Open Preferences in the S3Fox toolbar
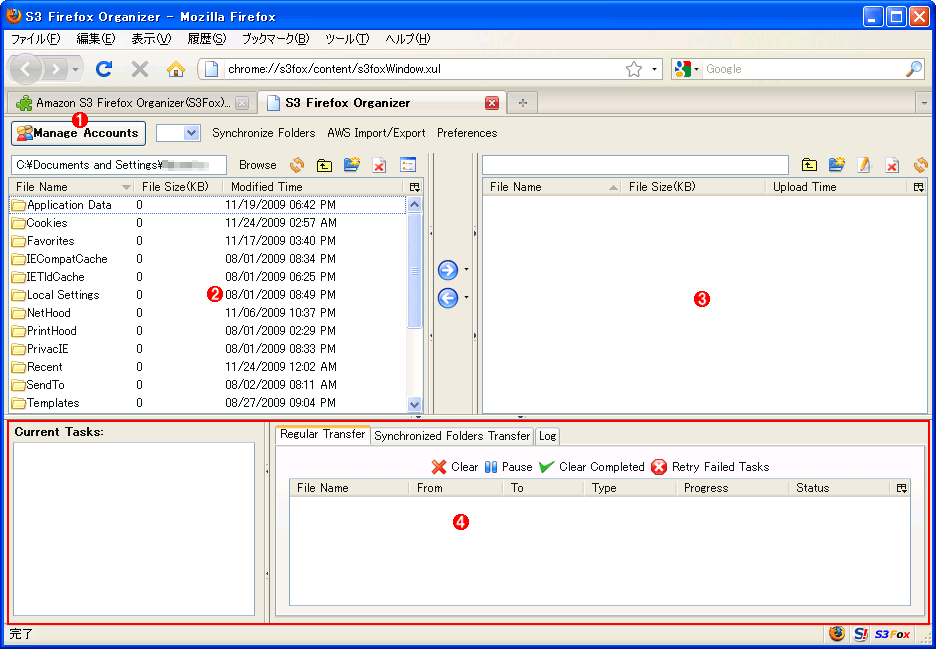 click(467, 133)
